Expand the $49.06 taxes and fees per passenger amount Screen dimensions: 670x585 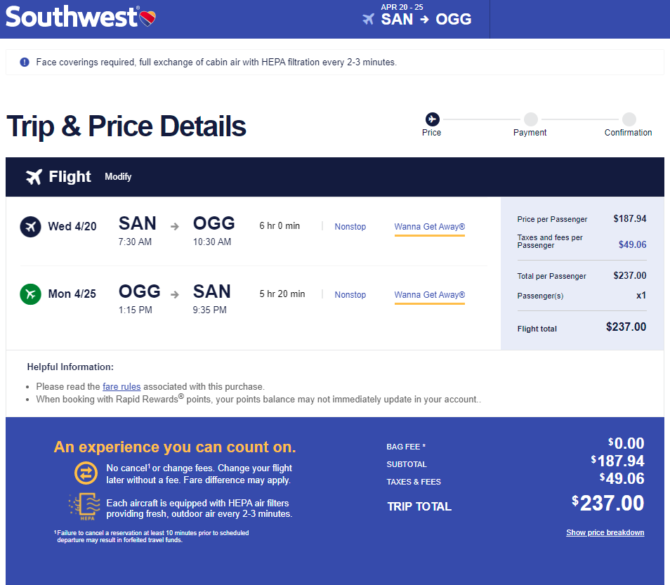pyautogui.click(x=632, y=245)
